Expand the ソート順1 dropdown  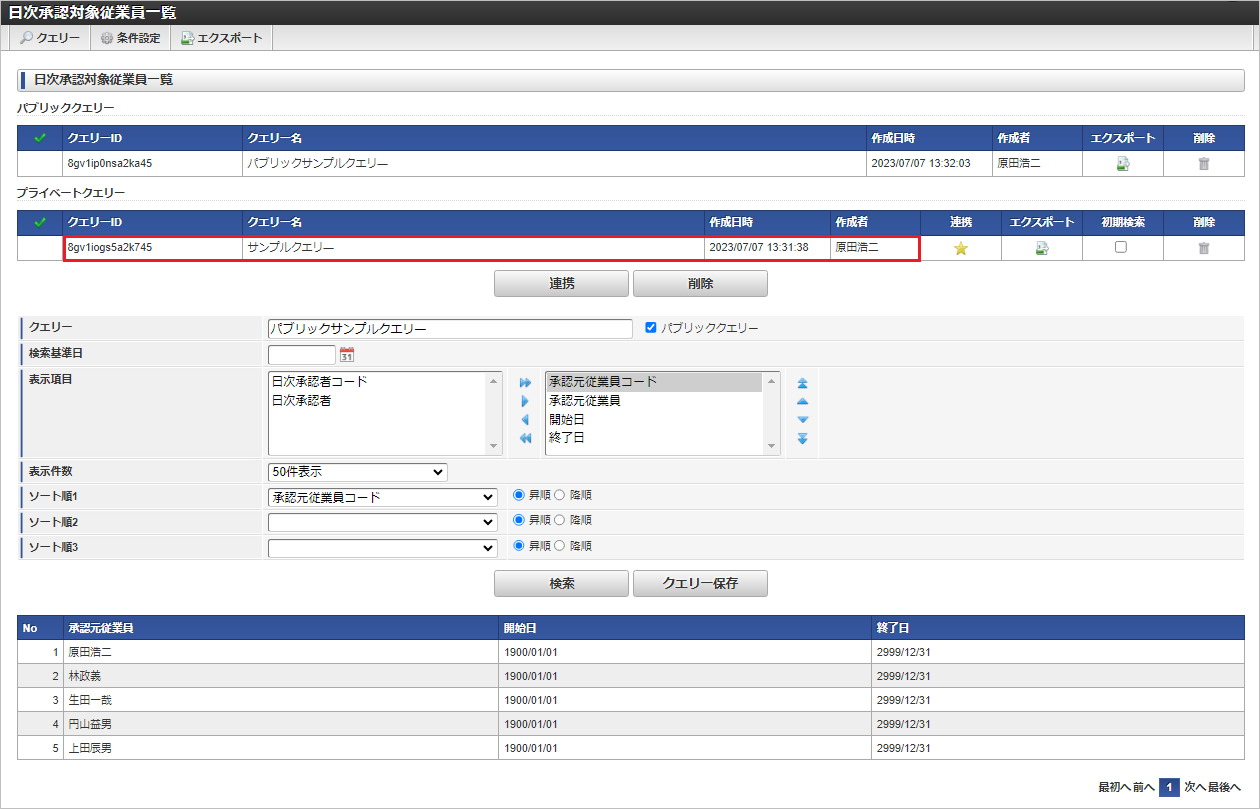click(382, 497)
